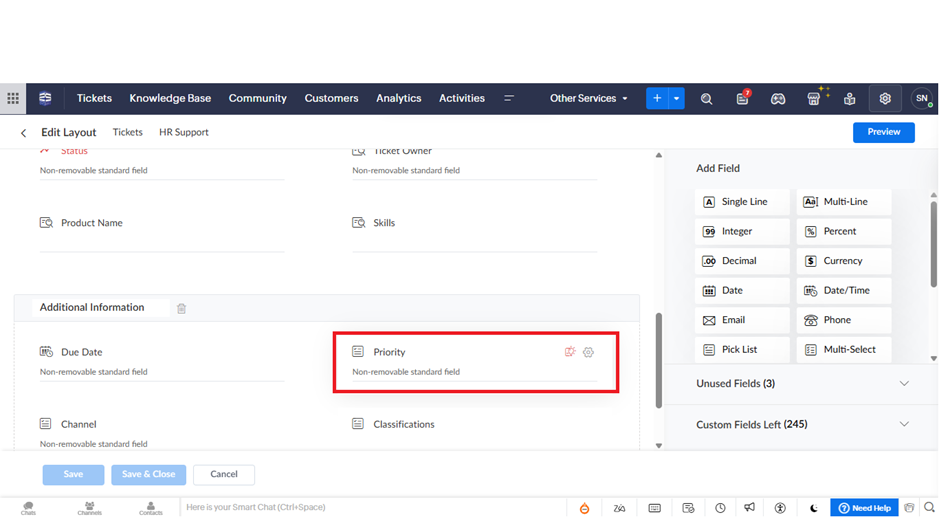Open the Knowledge Base tab

pos(170,99)
